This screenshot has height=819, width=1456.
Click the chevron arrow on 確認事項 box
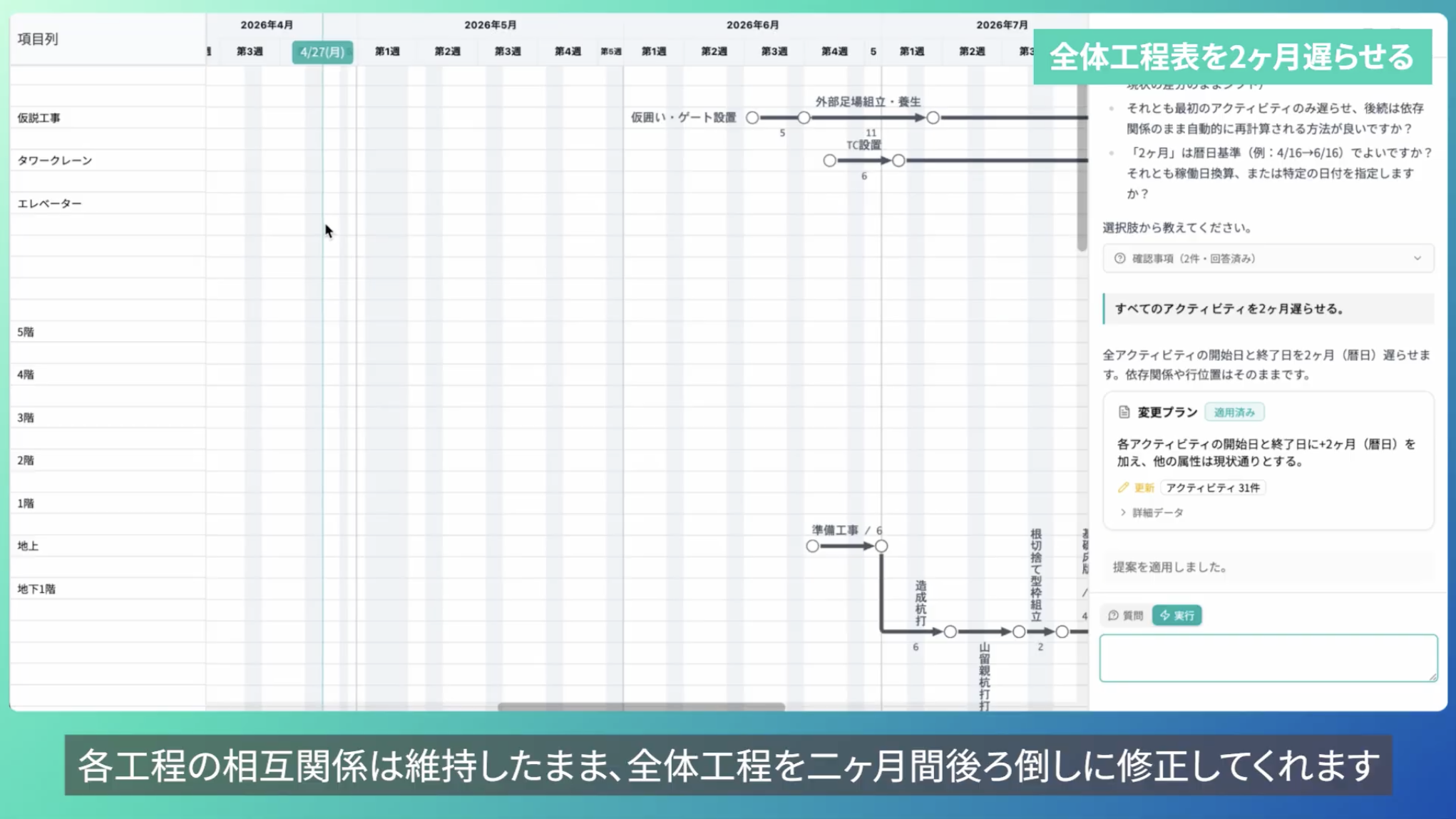[x=1417, y=258]
